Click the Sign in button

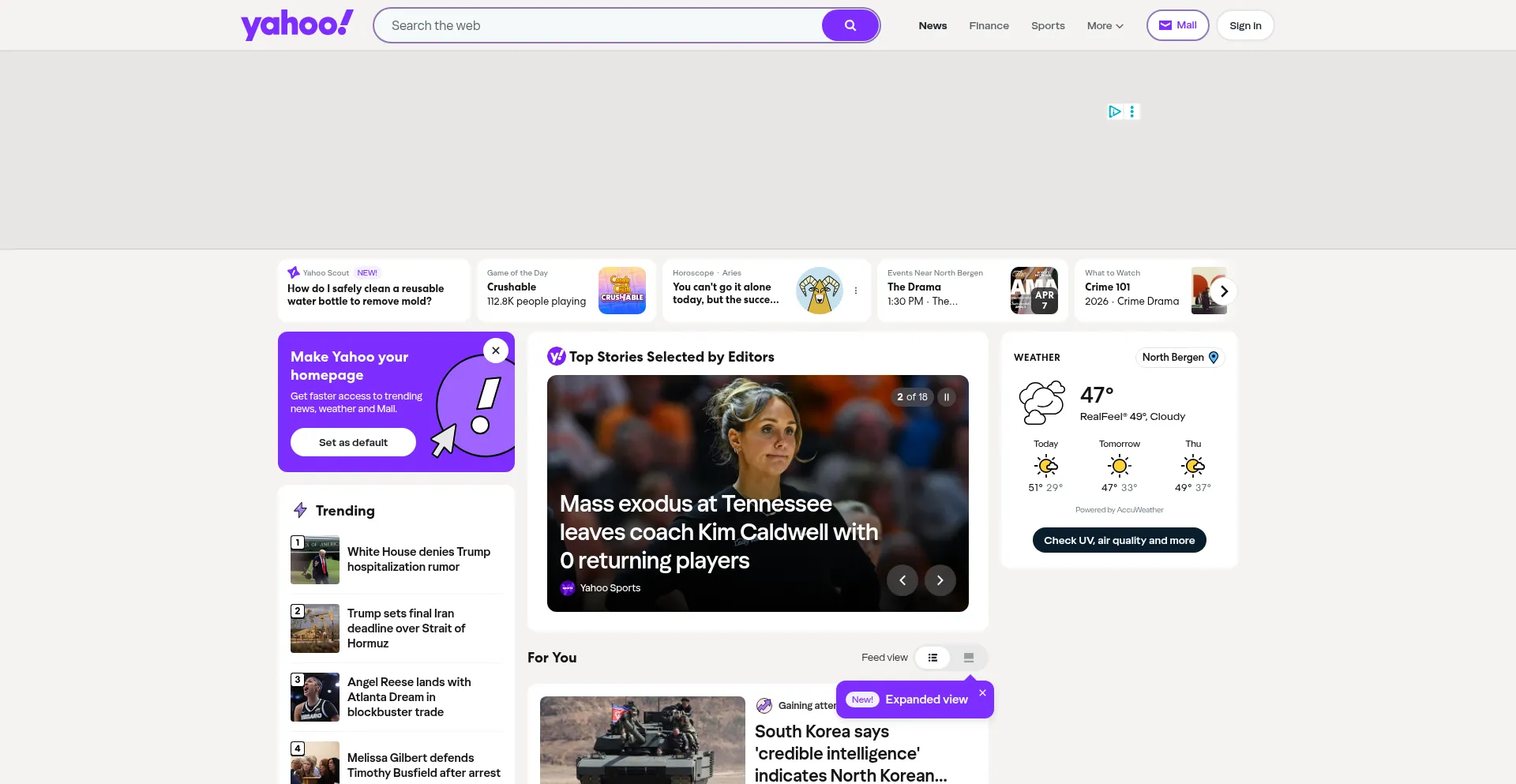click(x=1245, y=25)
